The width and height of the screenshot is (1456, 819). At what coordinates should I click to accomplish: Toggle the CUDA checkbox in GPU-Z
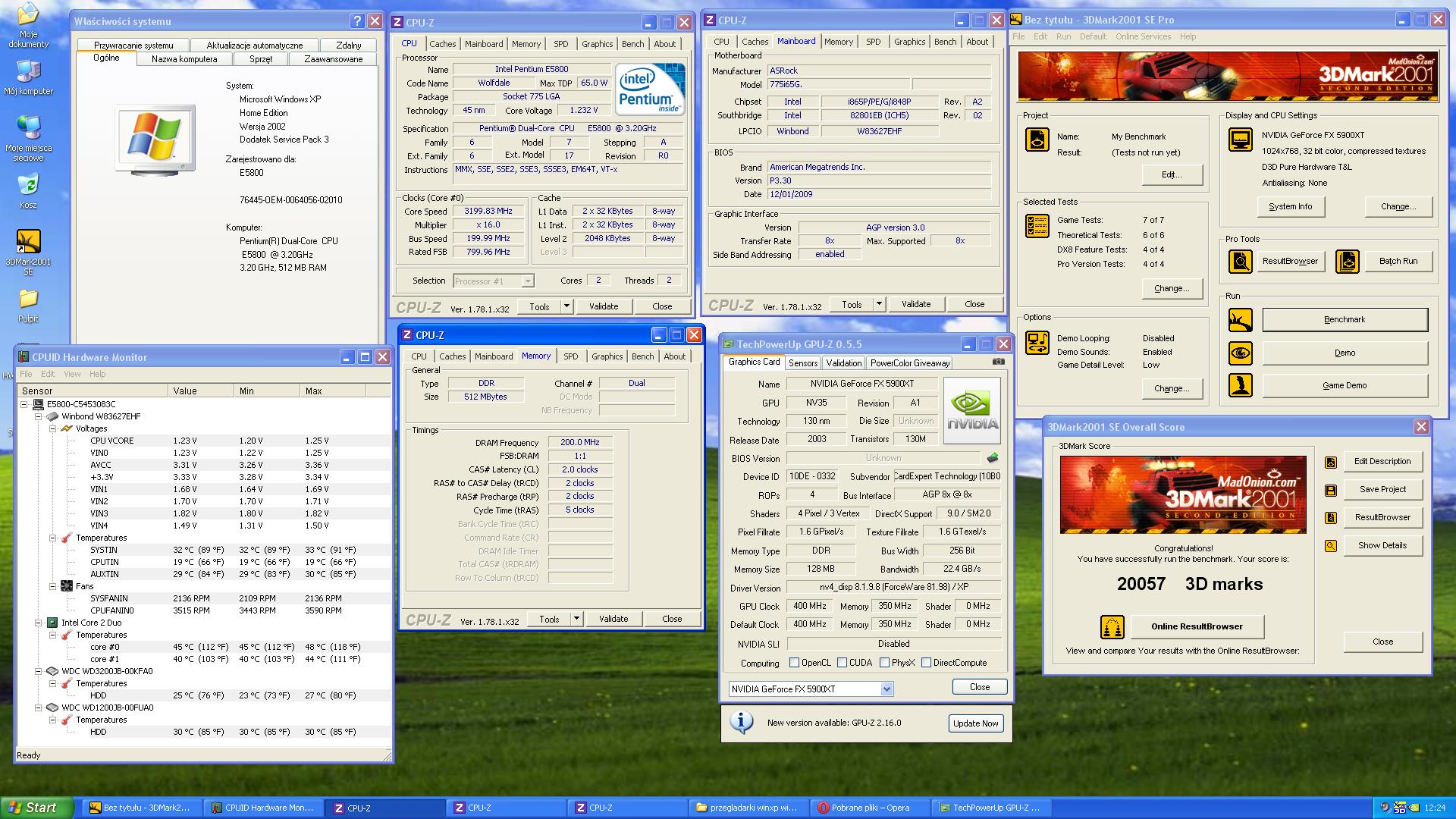click(843, 663)
